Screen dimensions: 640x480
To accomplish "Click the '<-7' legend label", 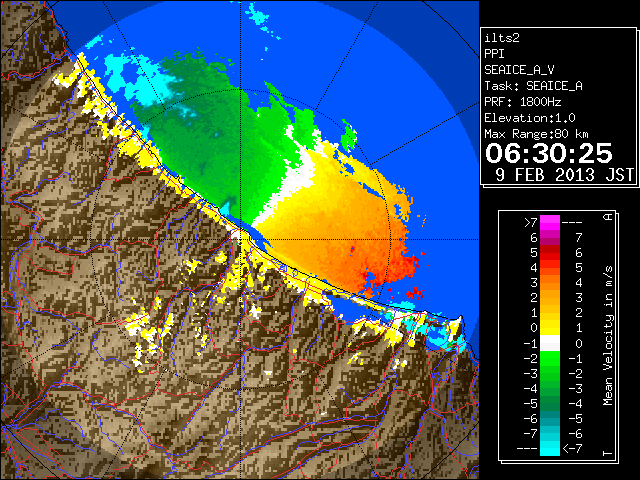I will (x=572, y=449).
